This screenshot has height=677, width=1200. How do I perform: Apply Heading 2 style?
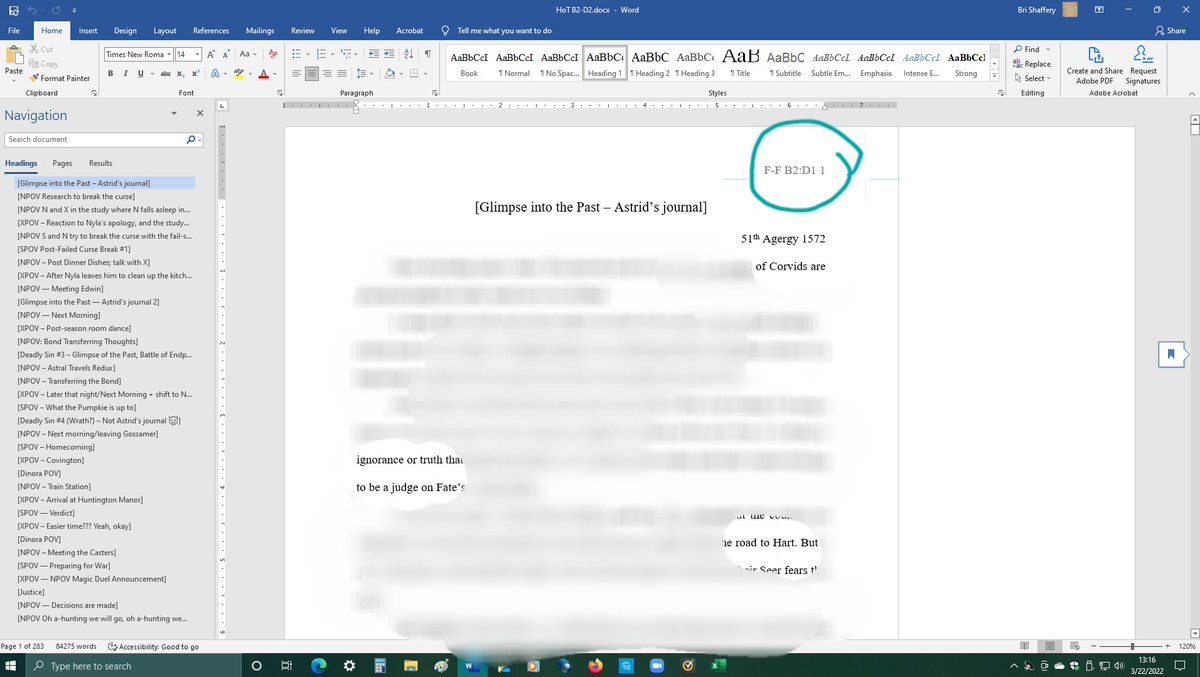click(652, 63)
